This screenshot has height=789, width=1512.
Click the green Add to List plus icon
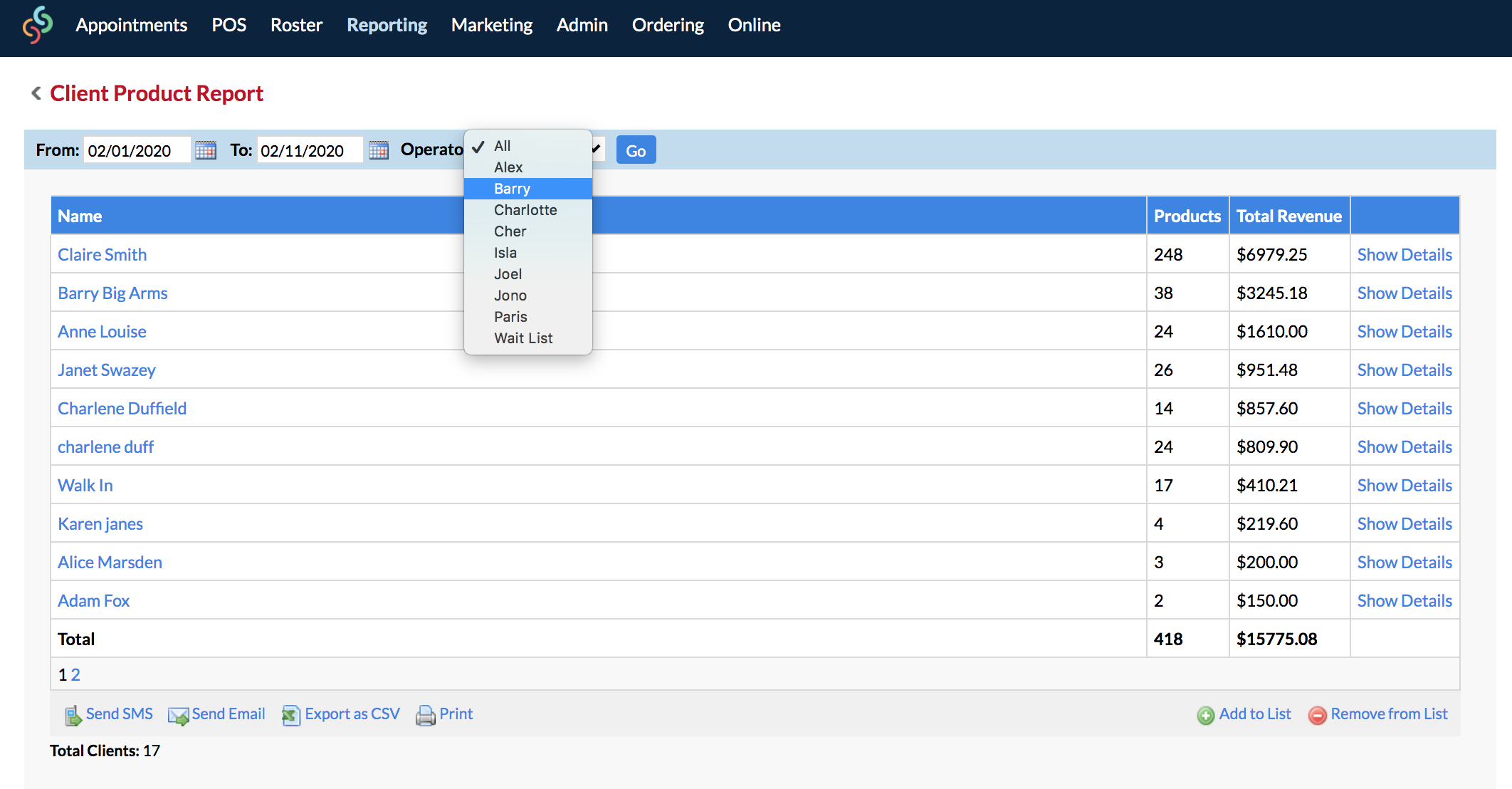coord(1206,715)
